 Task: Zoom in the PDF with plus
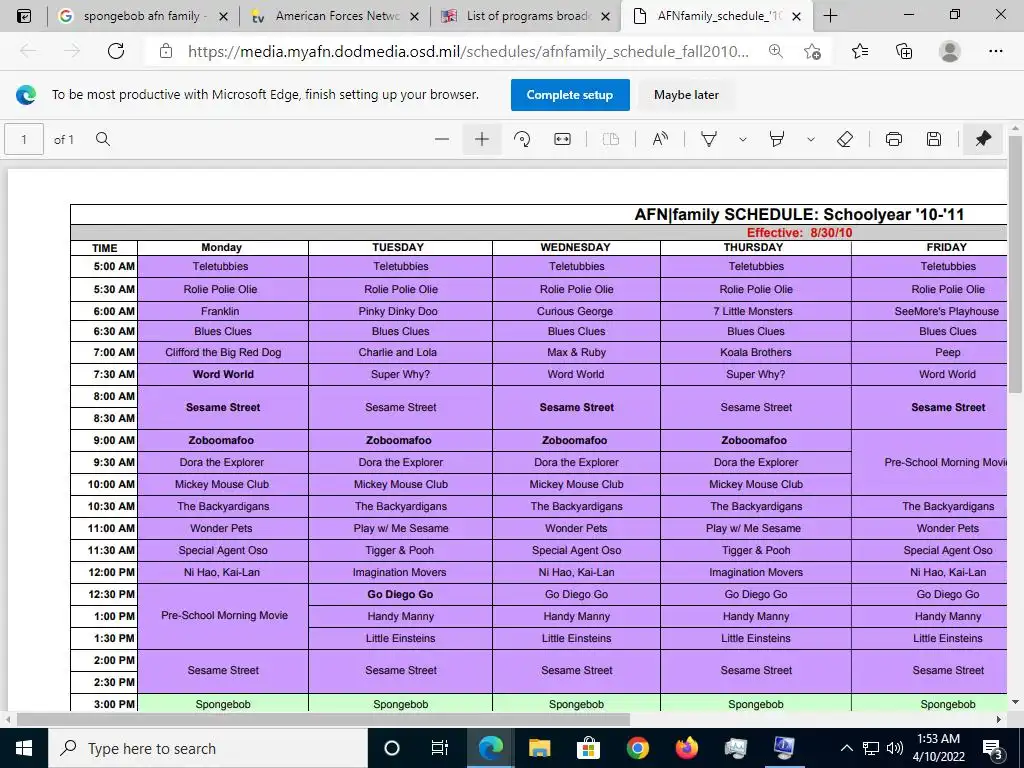482,139
